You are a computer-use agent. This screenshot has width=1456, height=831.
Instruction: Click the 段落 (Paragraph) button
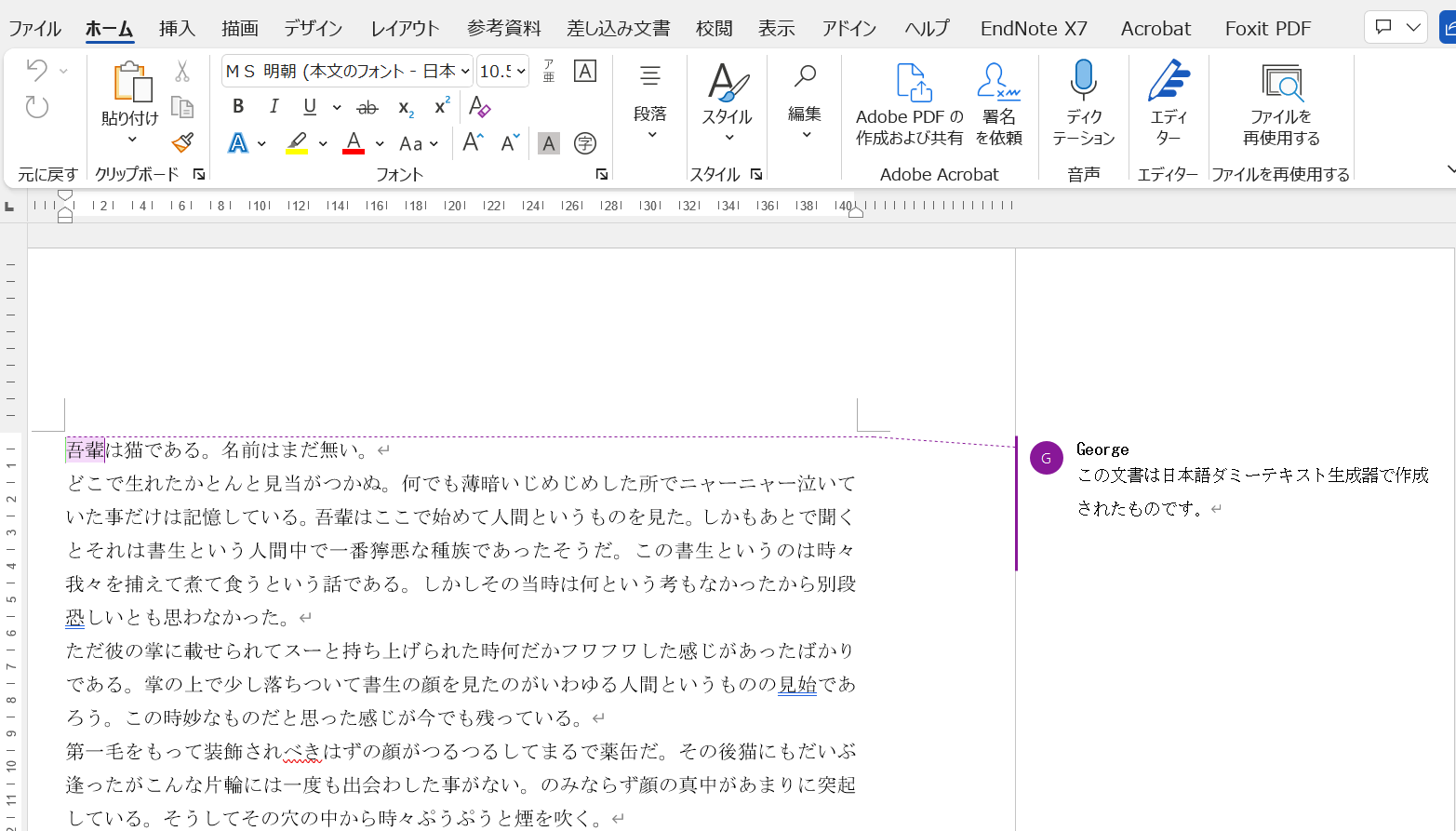pyautogui.click(x=649, y=102)
